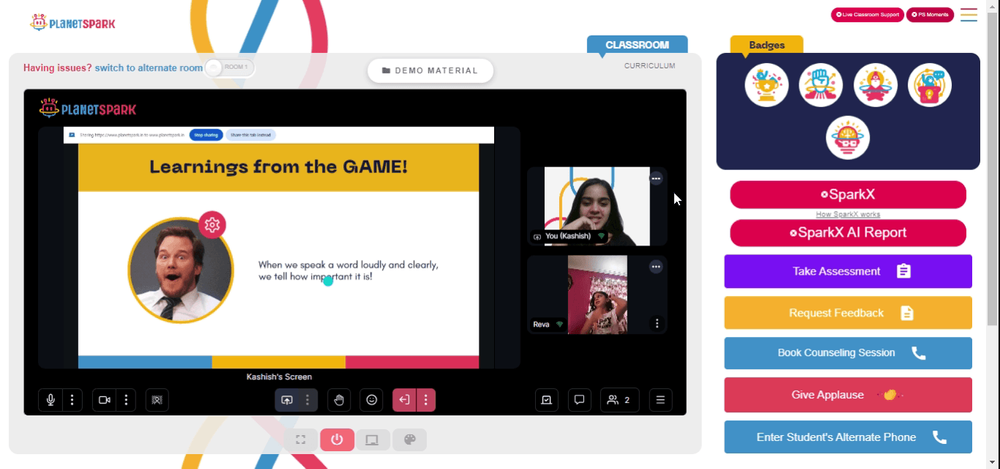Open camera options three-dot menu
The image size is (1000, 469).
coord(126,400)
